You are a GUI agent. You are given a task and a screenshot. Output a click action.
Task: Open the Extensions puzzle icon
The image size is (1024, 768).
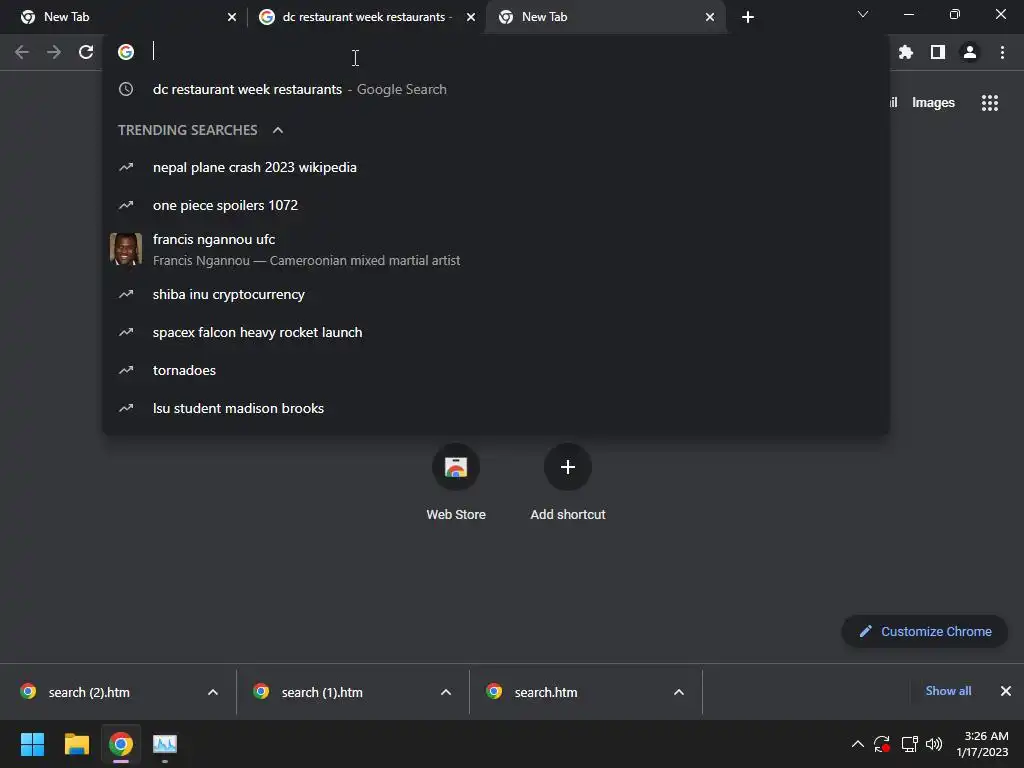coord(905,52)
